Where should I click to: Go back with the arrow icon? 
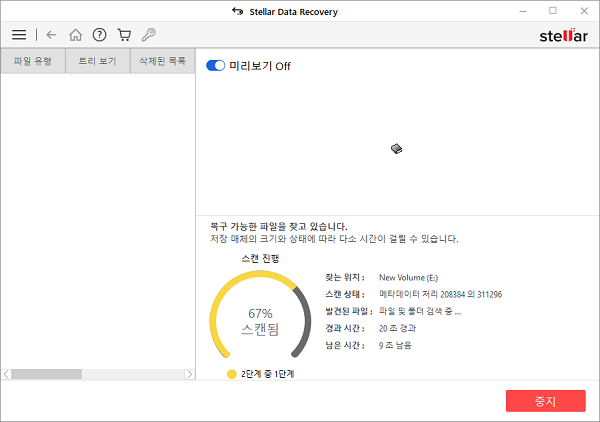(x=51, y=35)
